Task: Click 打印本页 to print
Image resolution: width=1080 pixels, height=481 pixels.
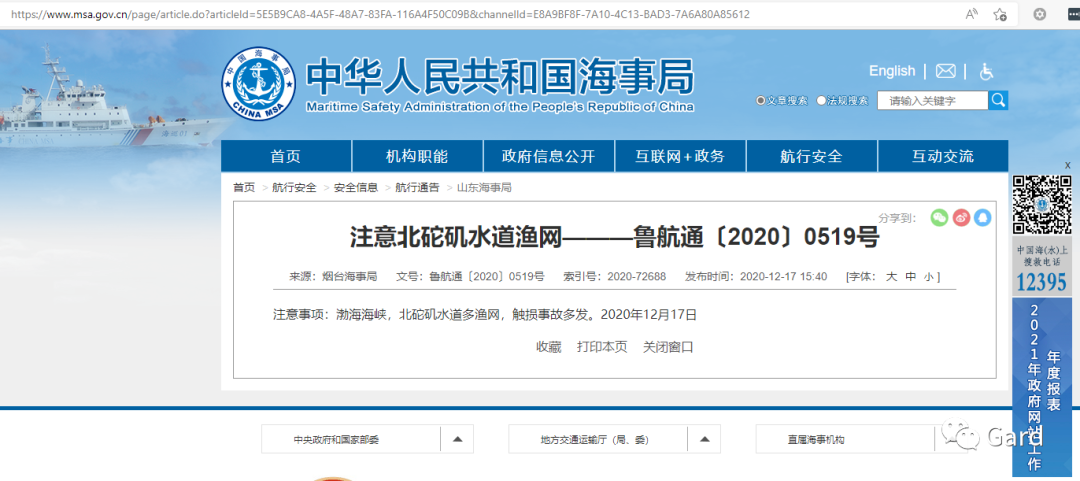Action: click(603, 347)
